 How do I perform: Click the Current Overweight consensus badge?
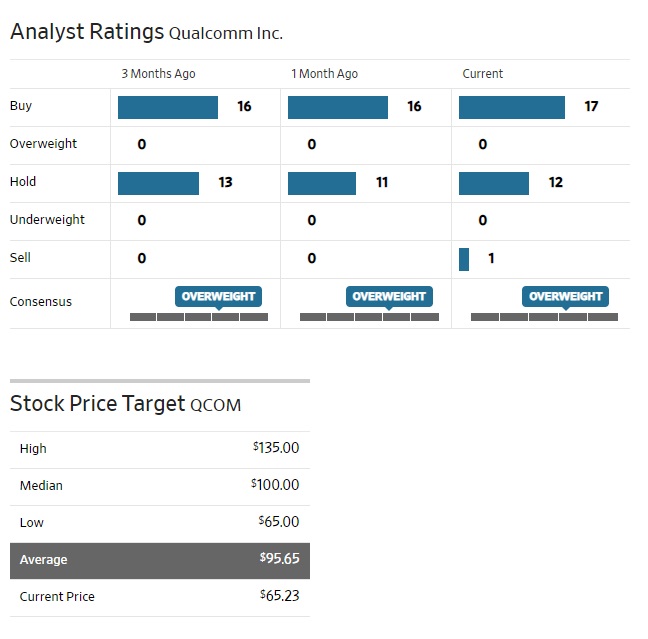(565, 296)
